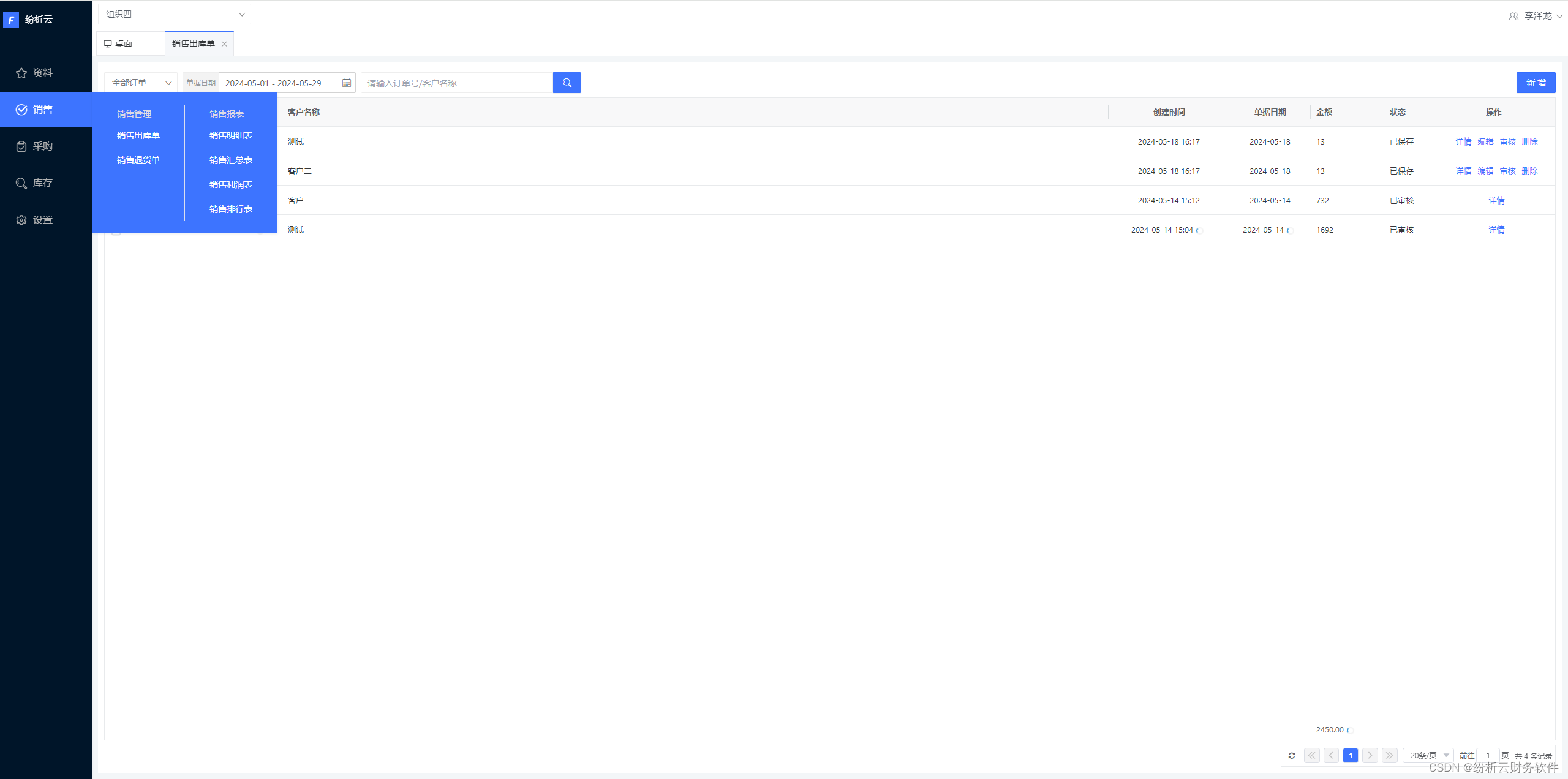1568x779 pixels.
Task: Expand the 组织四 organization dropdown
Action: (x=175, y=14)
